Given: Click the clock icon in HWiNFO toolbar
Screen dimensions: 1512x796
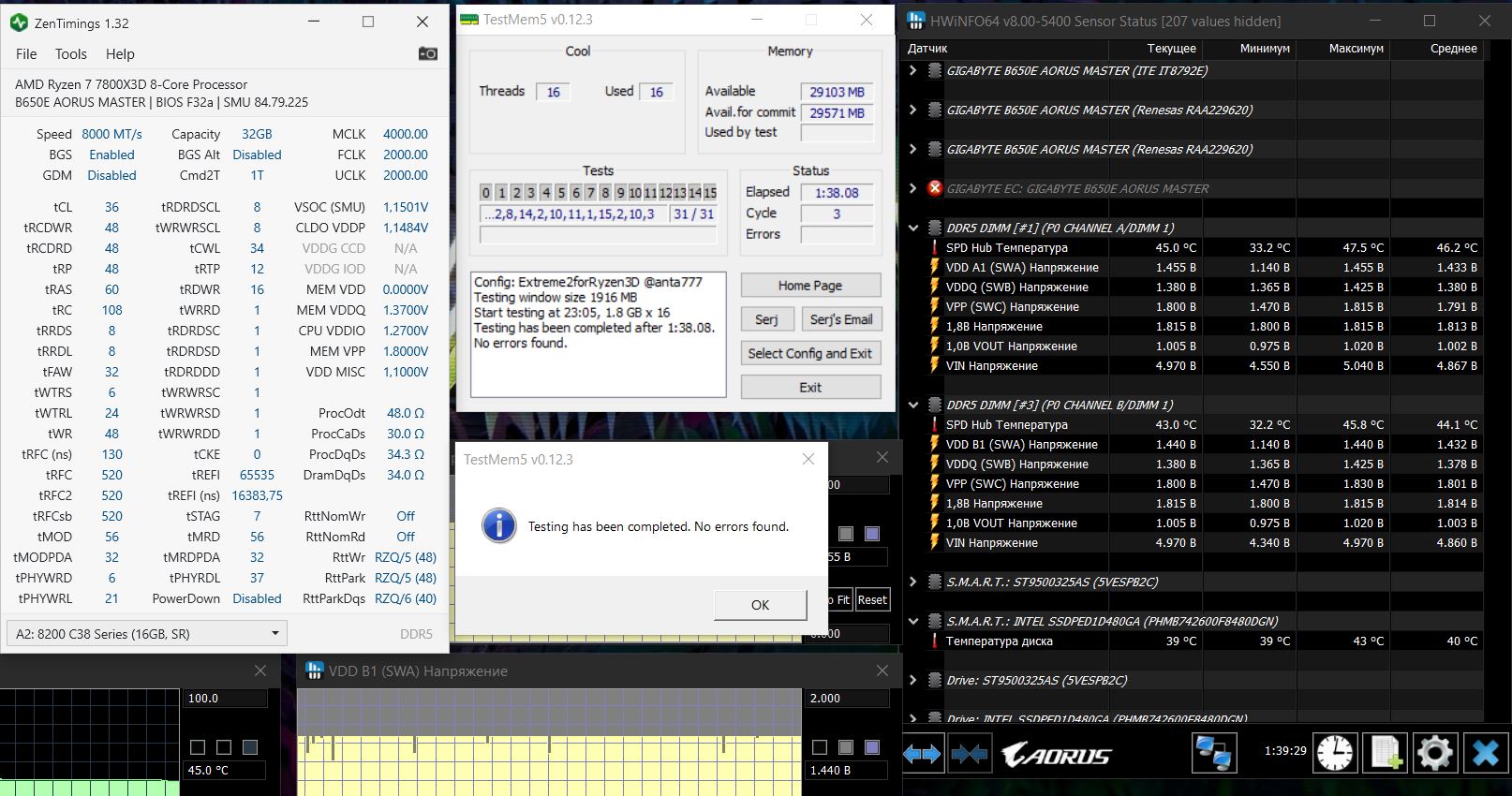Looking at the screenshot, I should click(x=1334, y=753).
